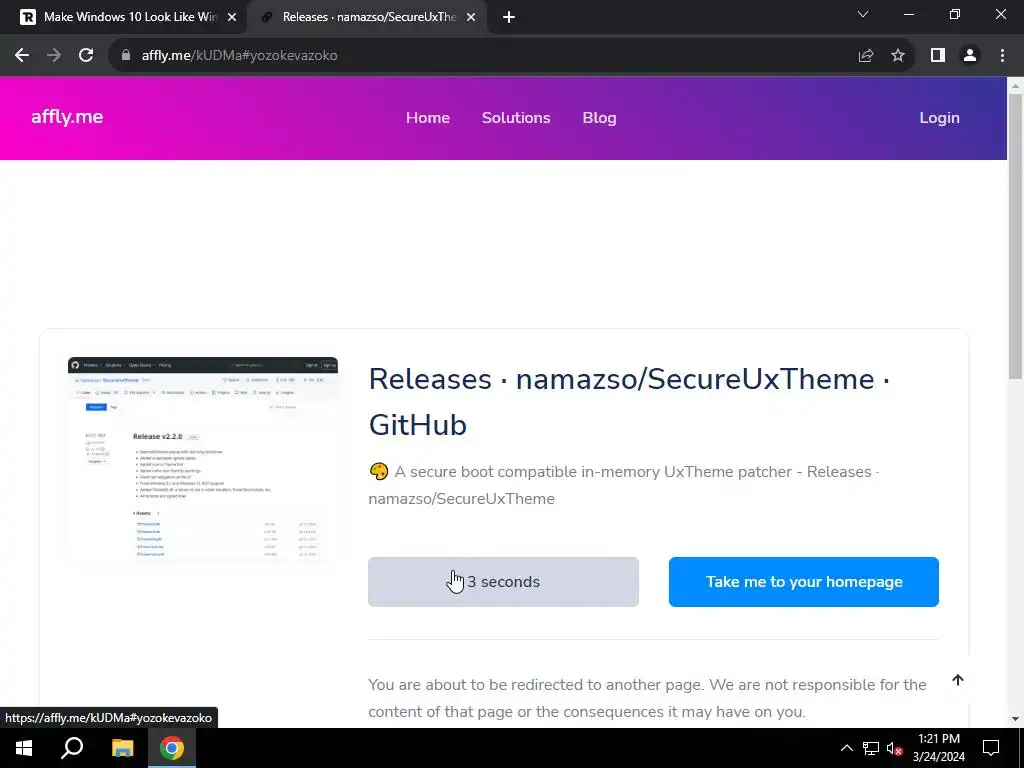Click the Login link
Viewport: 1024px width, 768px height.
click(939, 118)
